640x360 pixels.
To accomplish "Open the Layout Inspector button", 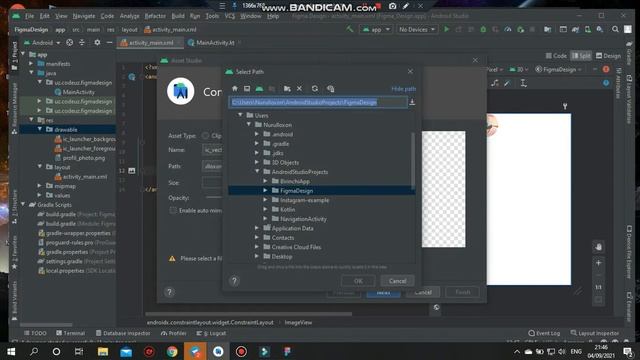I will (x=595, y=333).
